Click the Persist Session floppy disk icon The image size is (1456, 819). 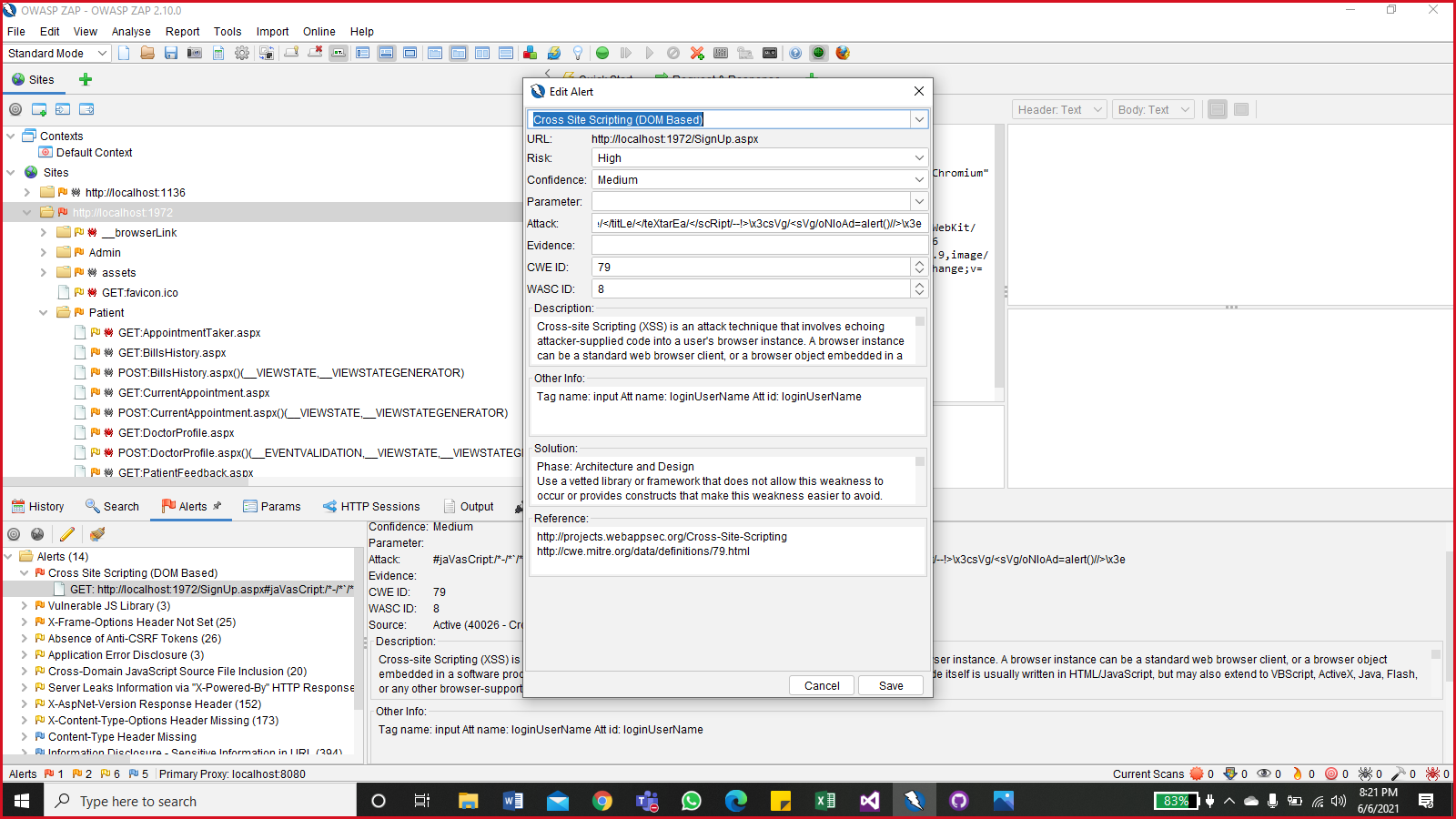coord(170,53)
